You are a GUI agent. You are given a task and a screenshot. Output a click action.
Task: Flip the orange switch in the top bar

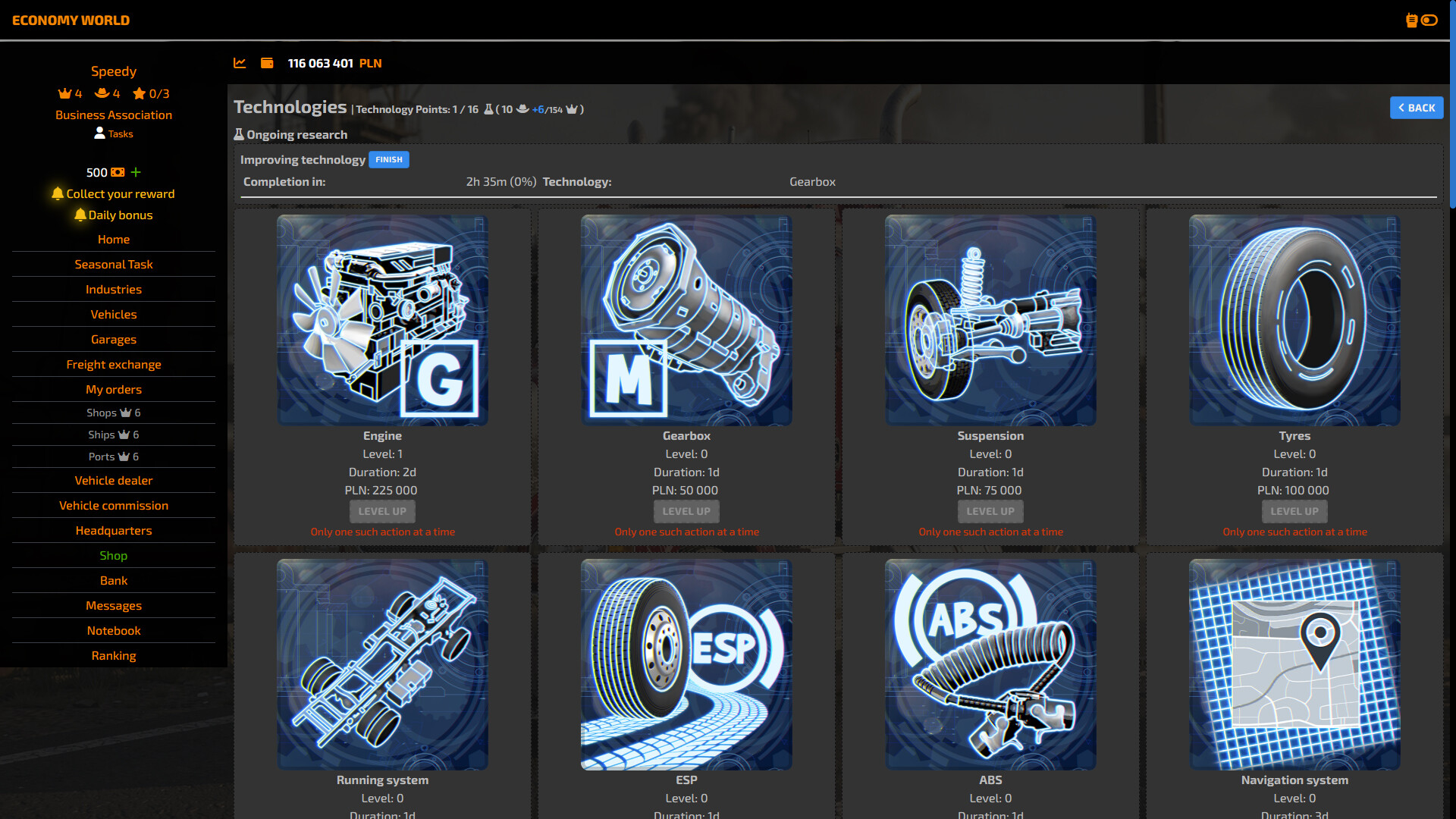(x=1429, y=20)
